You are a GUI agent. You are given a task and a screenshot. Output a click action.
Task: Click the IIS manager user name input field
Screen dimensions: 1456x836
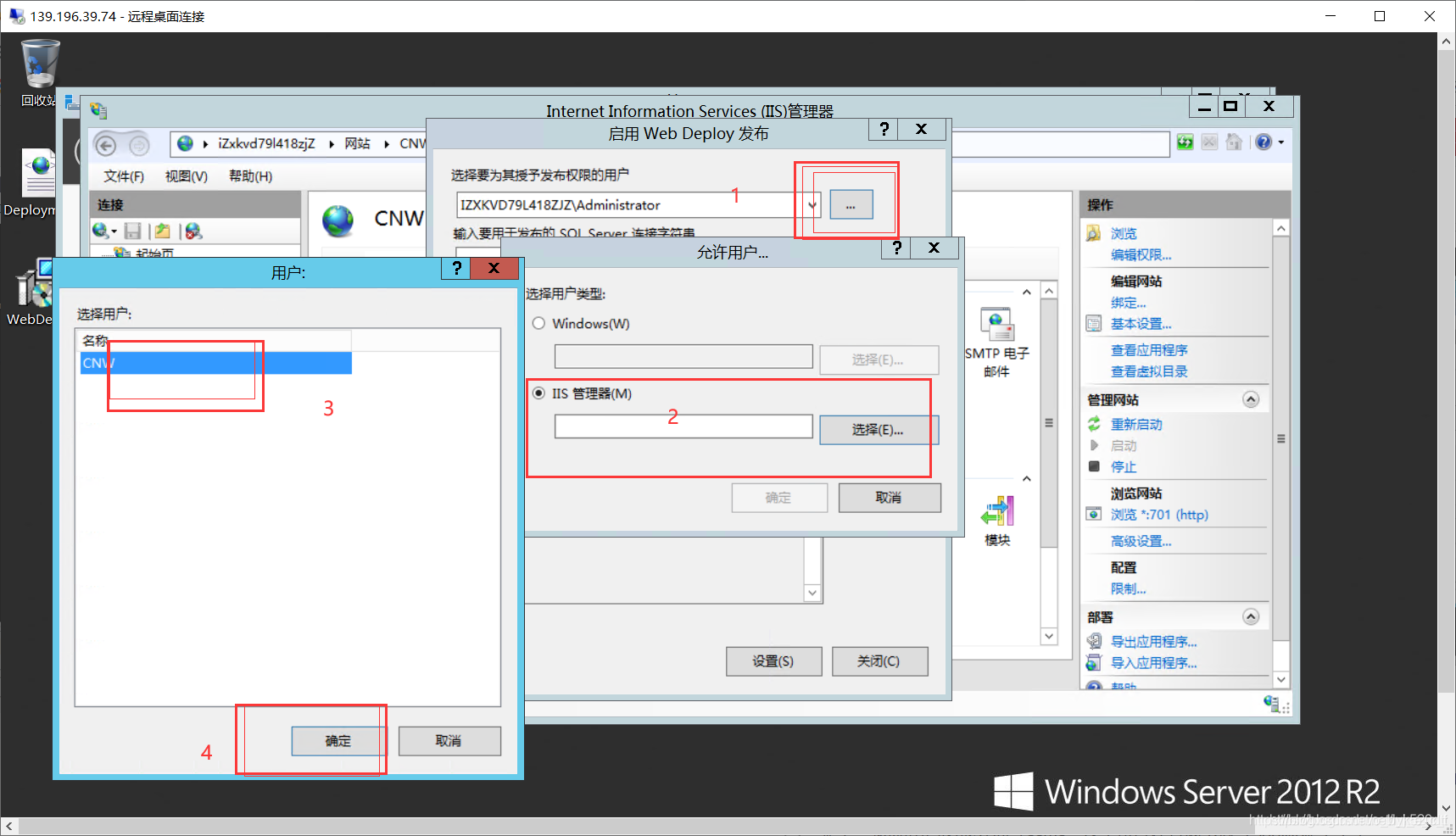[x=683, y=426]
